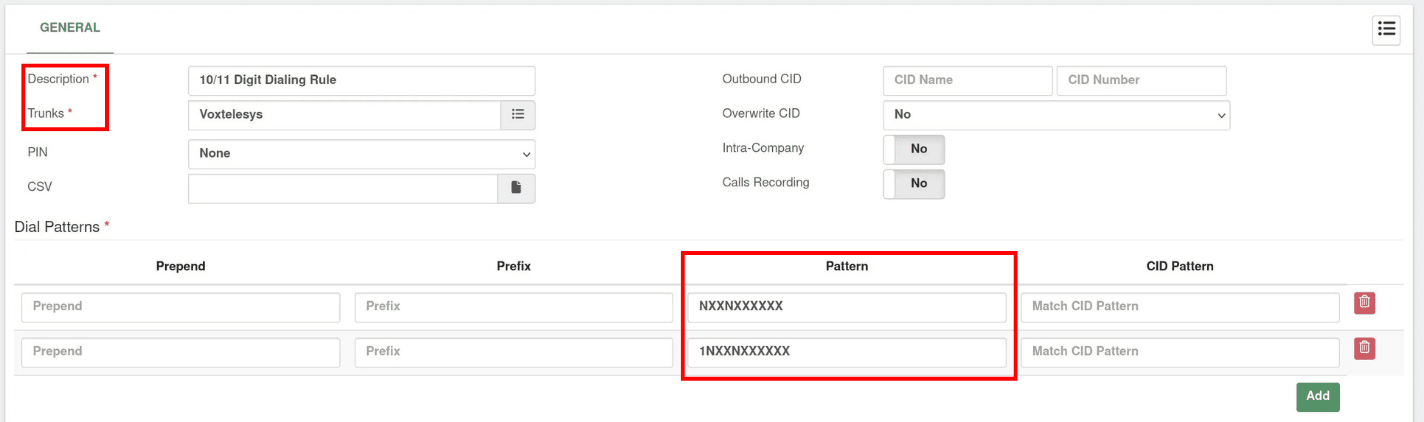Toggle the Calls Recording switch

[914, 184]
